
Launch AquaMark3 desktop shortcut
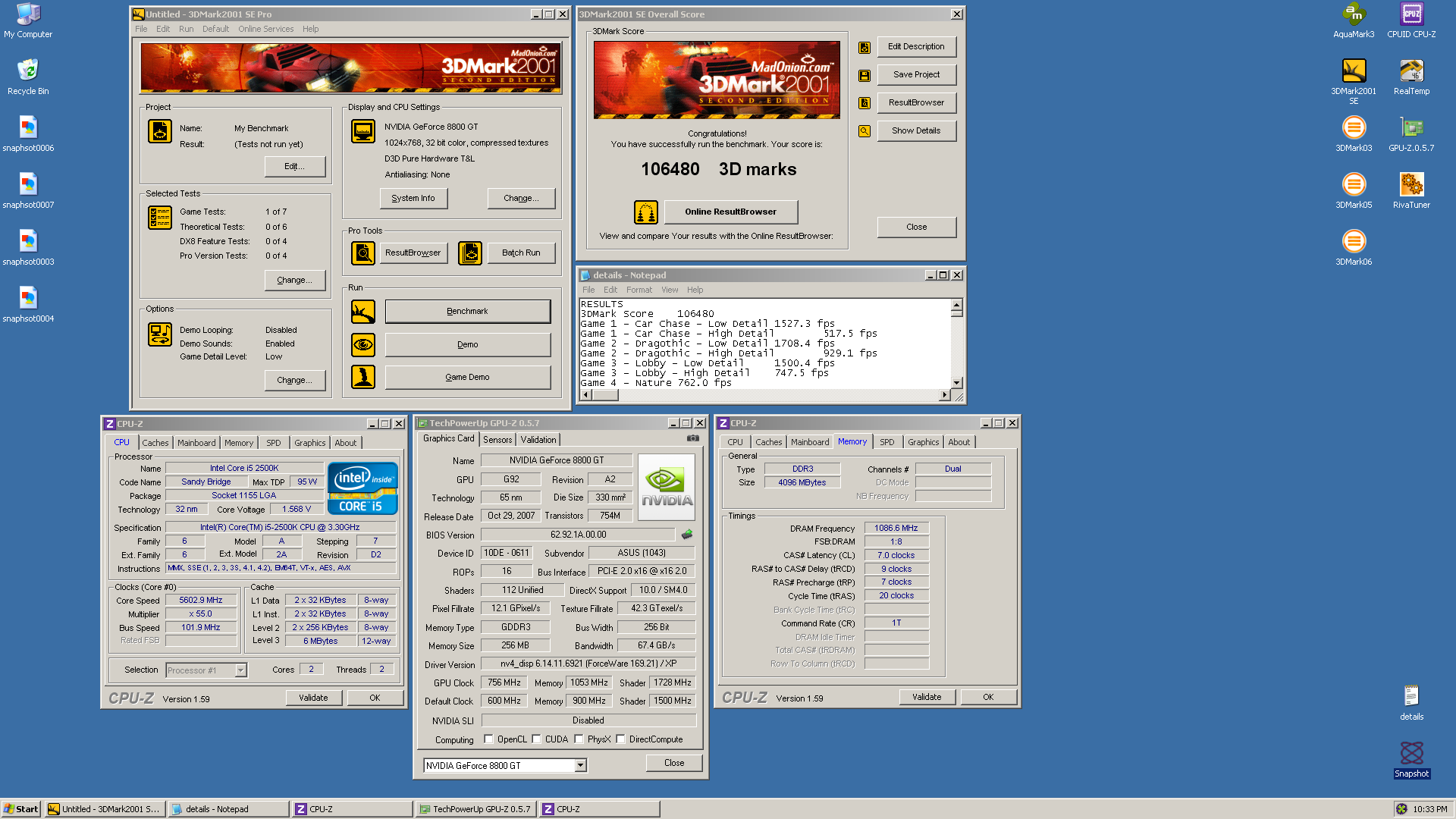pos(1354,20)
